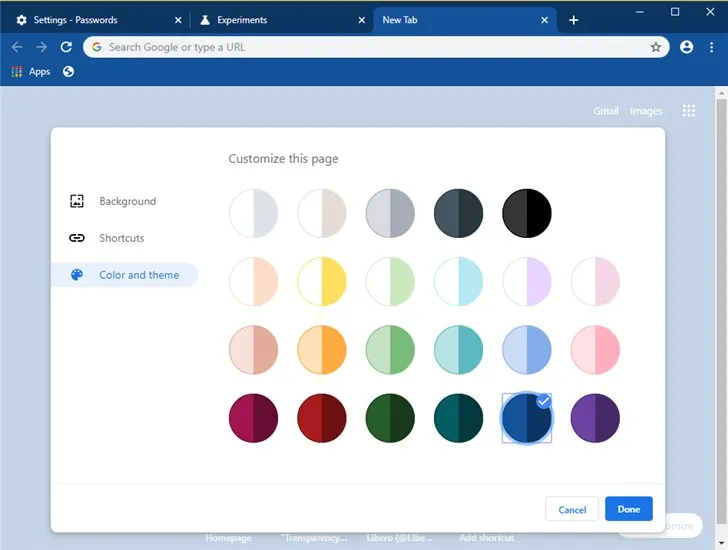Switch to Experiments tab

281,20
